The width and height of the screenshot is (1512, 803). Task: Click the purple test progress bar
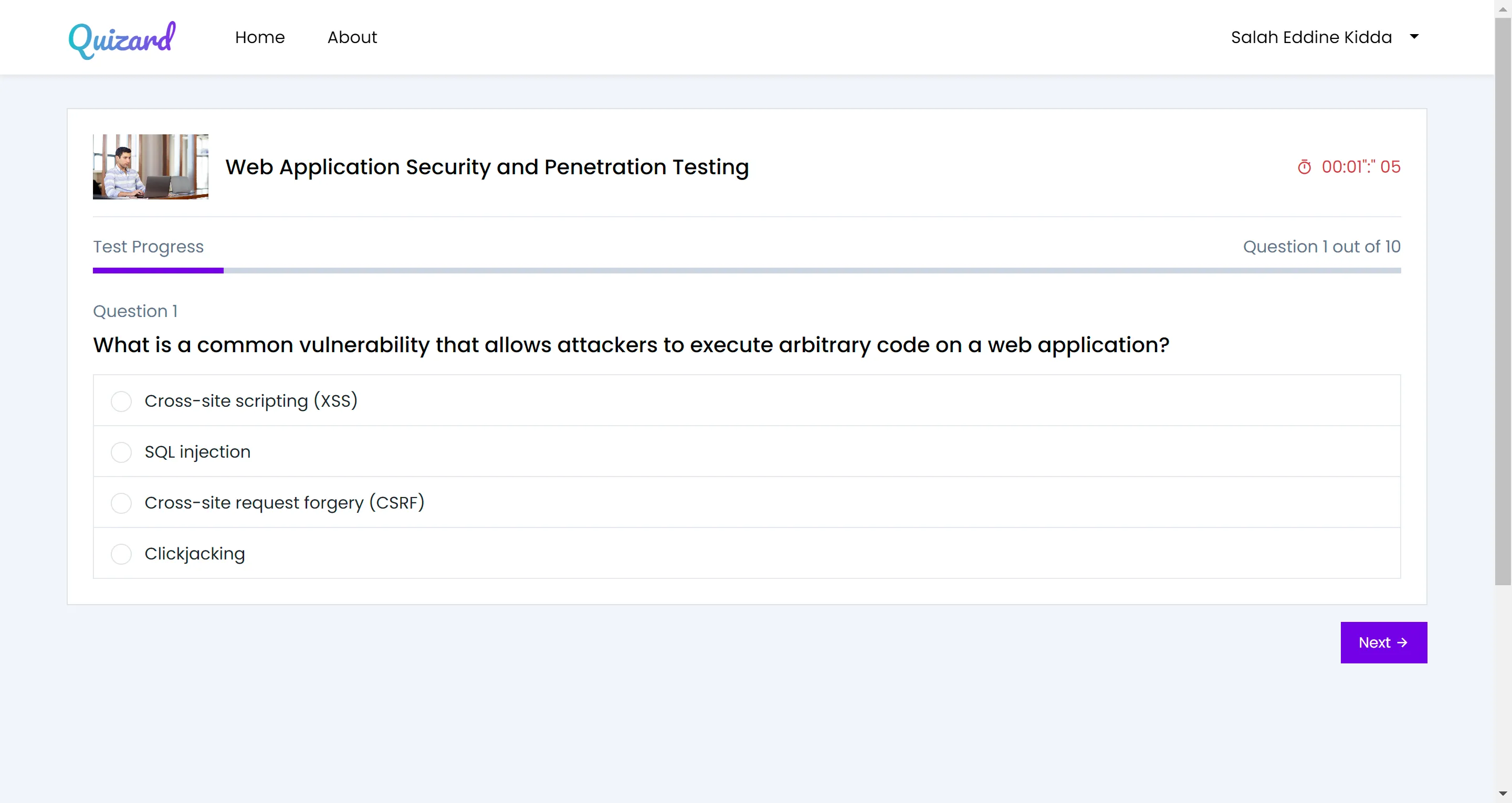(x=158, y=271)
